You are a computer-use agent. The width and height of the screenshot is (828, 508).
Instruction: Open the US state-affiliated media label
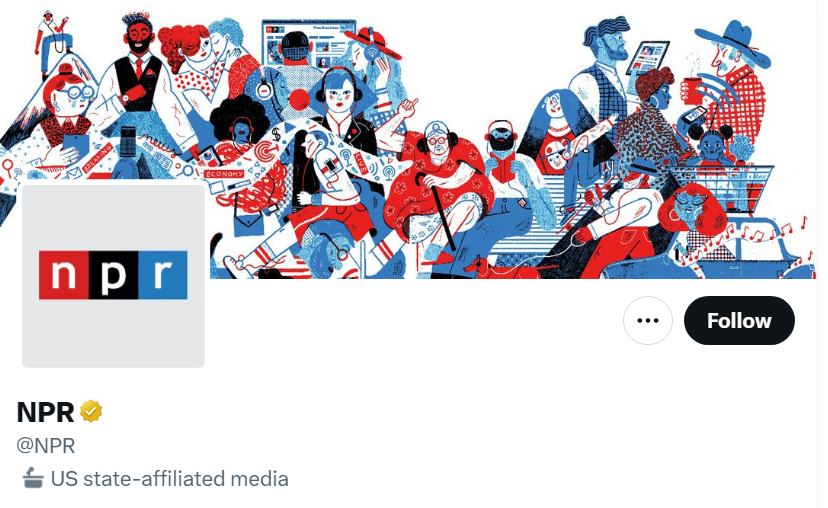point(155,478)
